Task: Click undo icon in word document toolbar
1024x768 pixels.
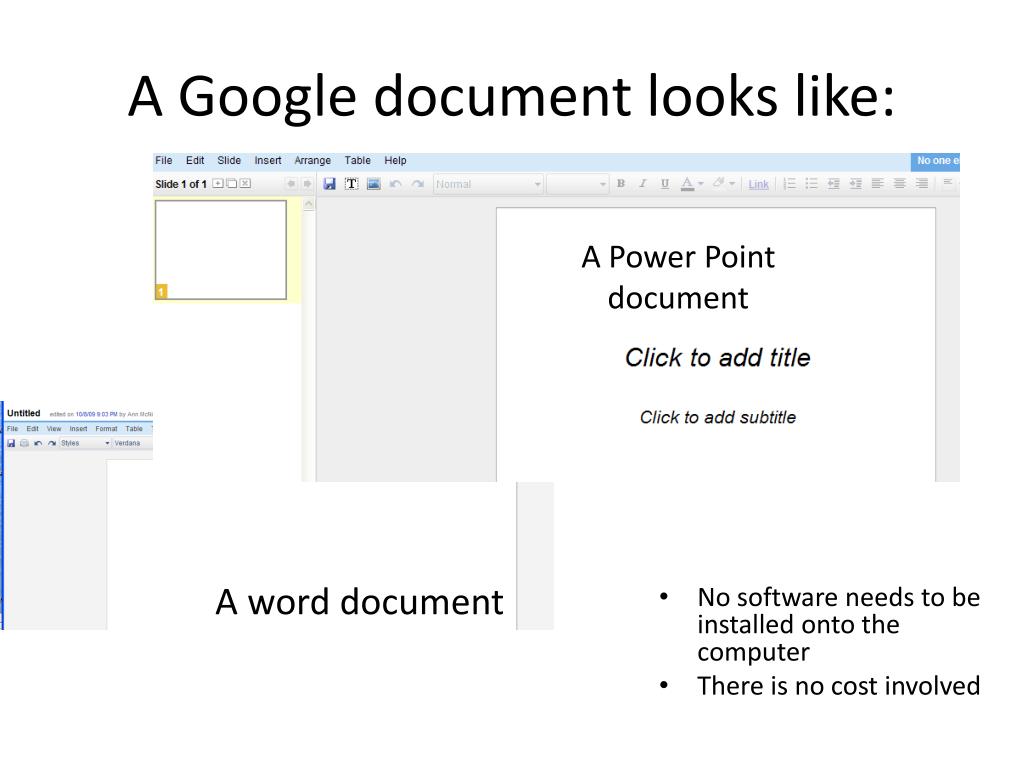Action: tap(38, 443)
